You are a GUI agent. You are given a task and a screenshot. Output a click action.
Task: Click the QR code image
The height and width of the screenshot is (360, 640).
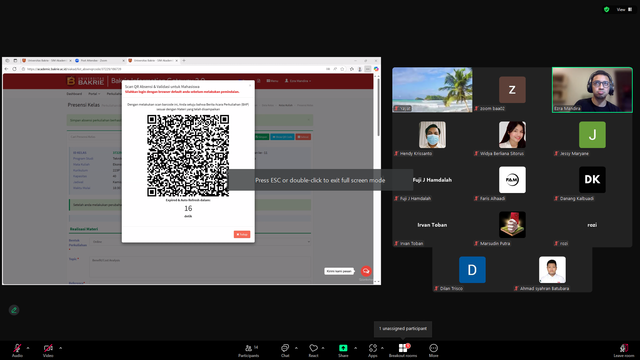(188, 156)
